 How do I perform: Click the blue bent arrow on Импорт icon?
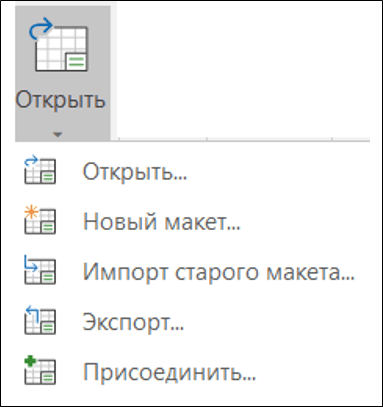click(31, 265)
